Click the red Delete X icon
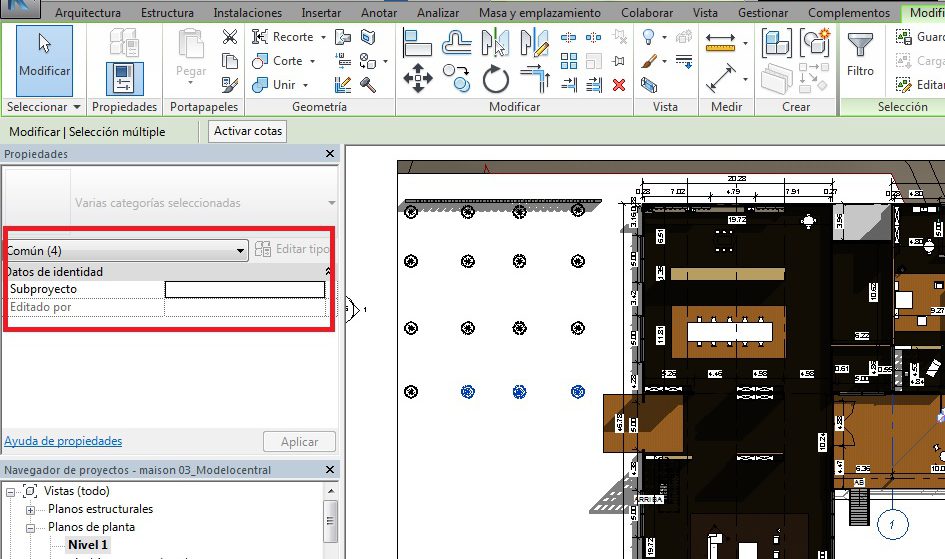Screen dimensions: 945x559 click(x=619, y=85)
